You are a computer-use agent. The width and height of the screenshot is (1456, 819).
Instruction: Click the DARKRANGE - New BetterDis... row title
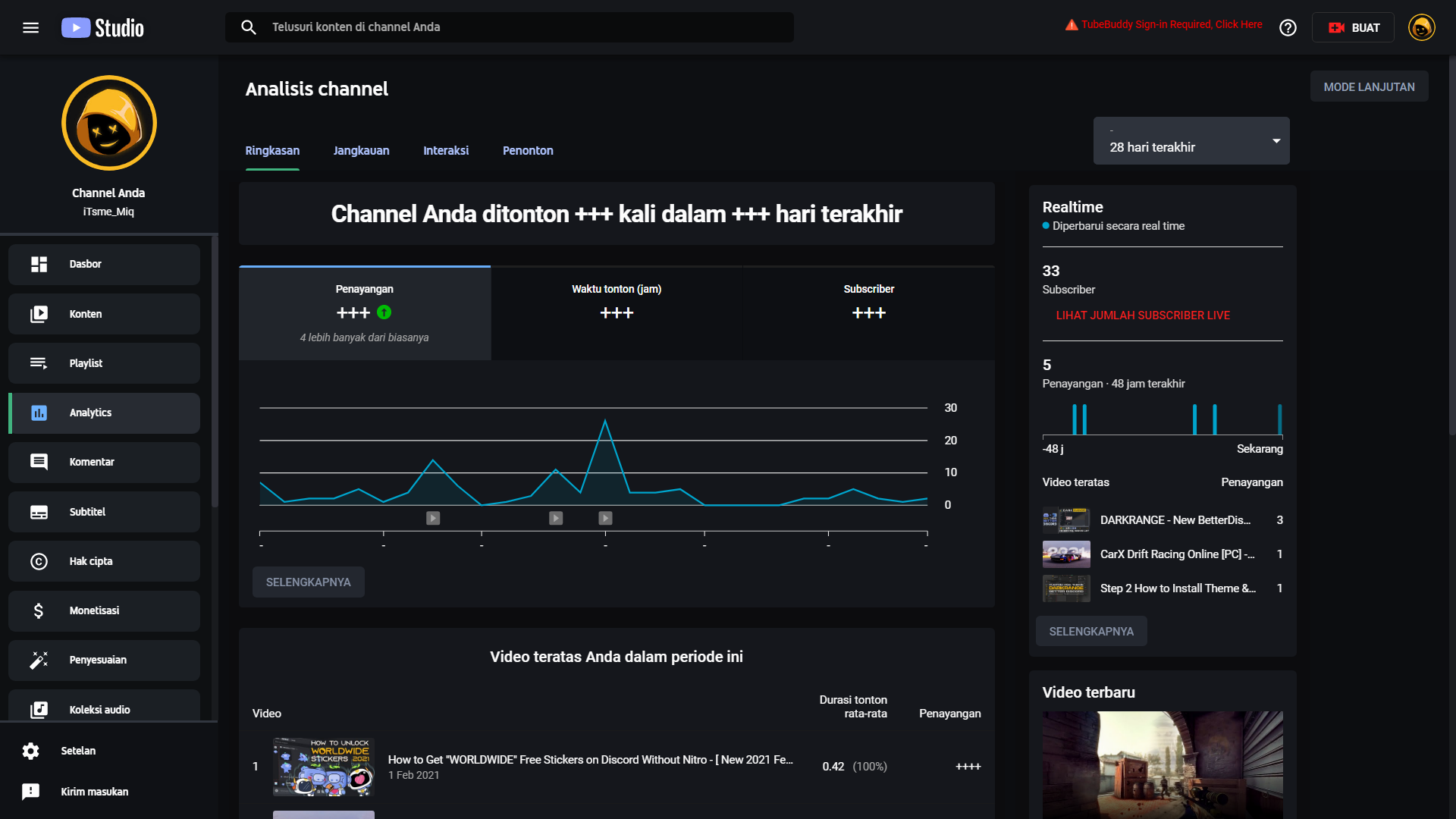(x=1175, y=520)
